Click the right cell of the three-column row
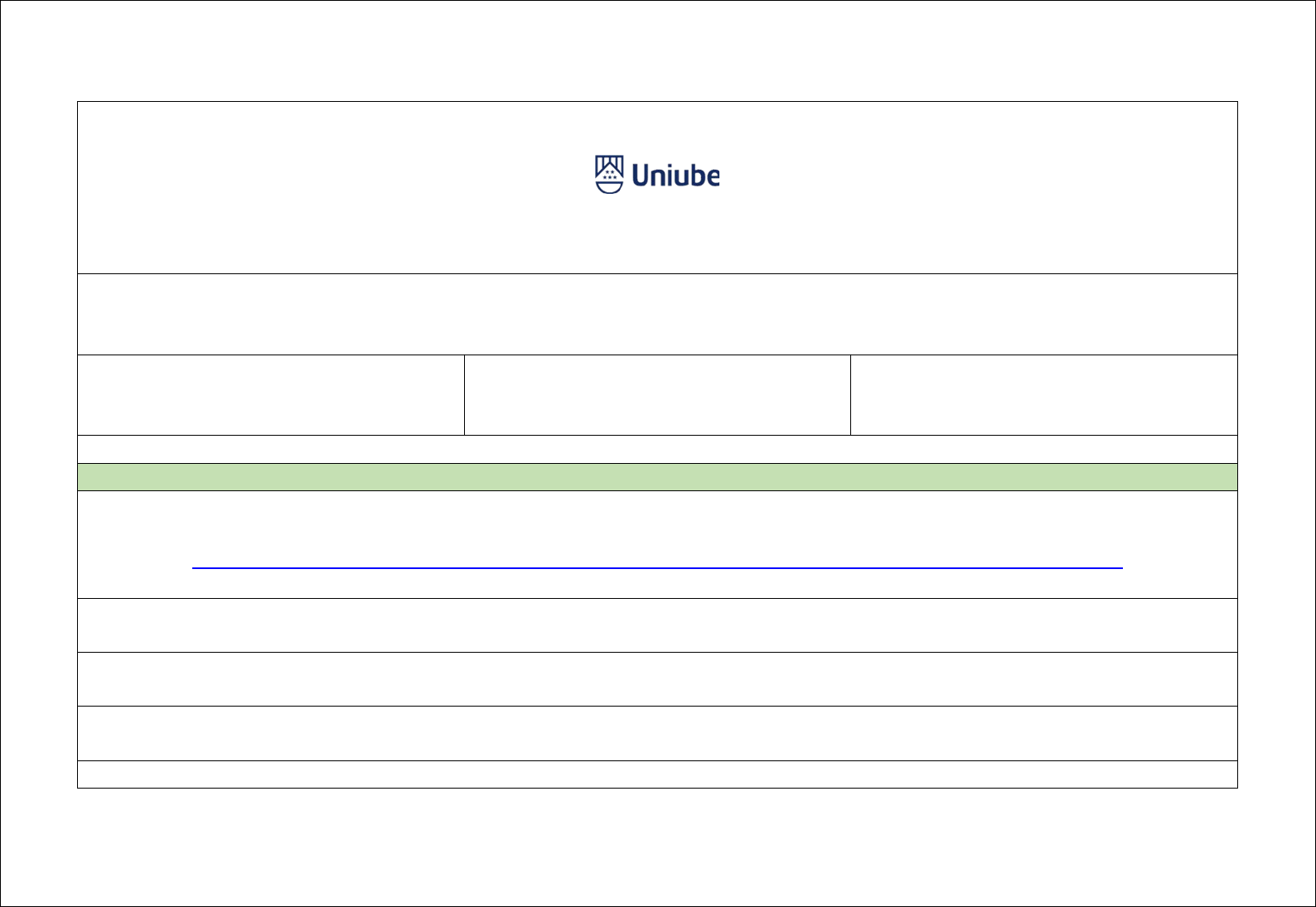Image resolution: width=1316 pixels, height=907 pixels. (x=1043, y=395)
